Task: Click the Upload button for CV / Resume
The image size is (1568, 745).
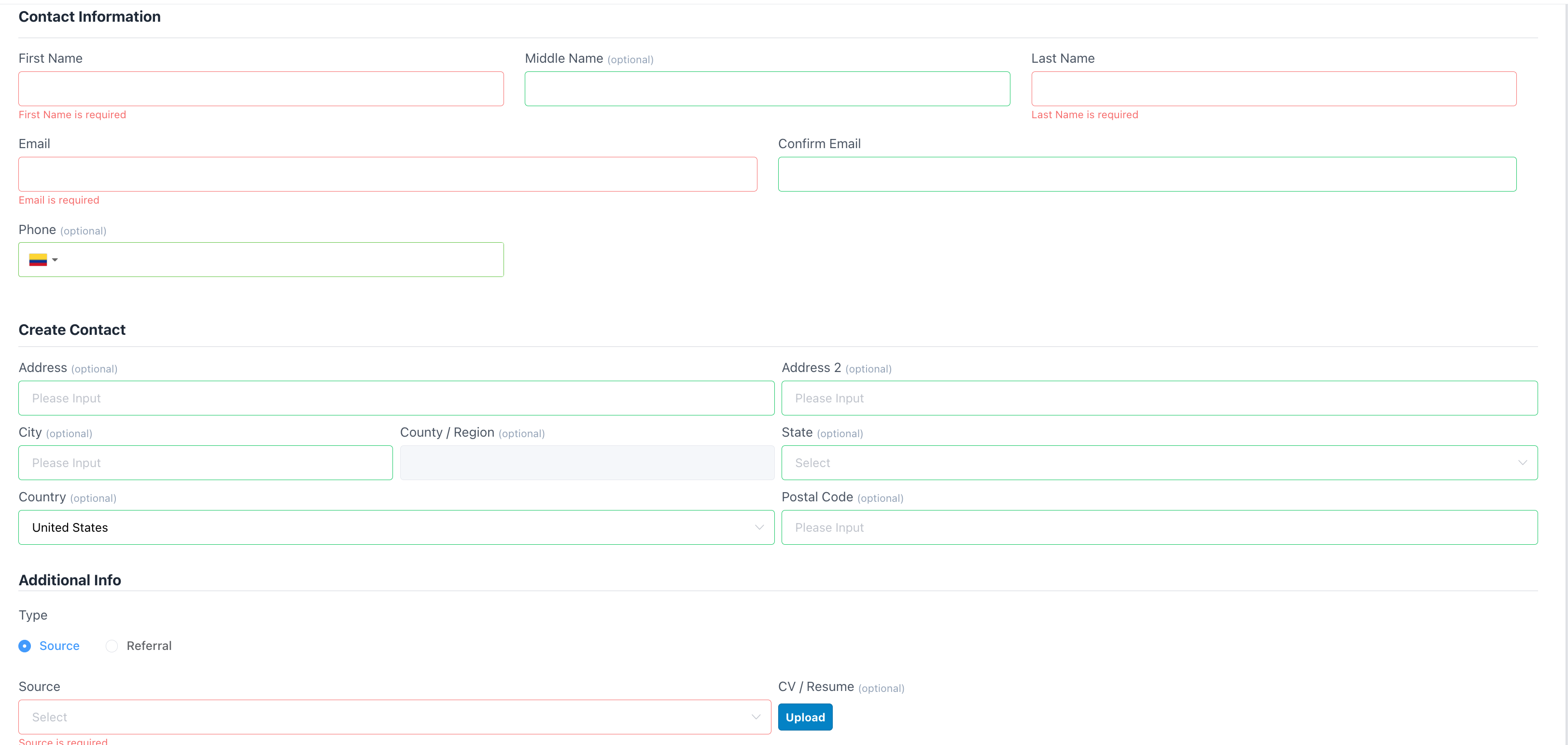Action: pyautogui.click(x=805, y=717)
